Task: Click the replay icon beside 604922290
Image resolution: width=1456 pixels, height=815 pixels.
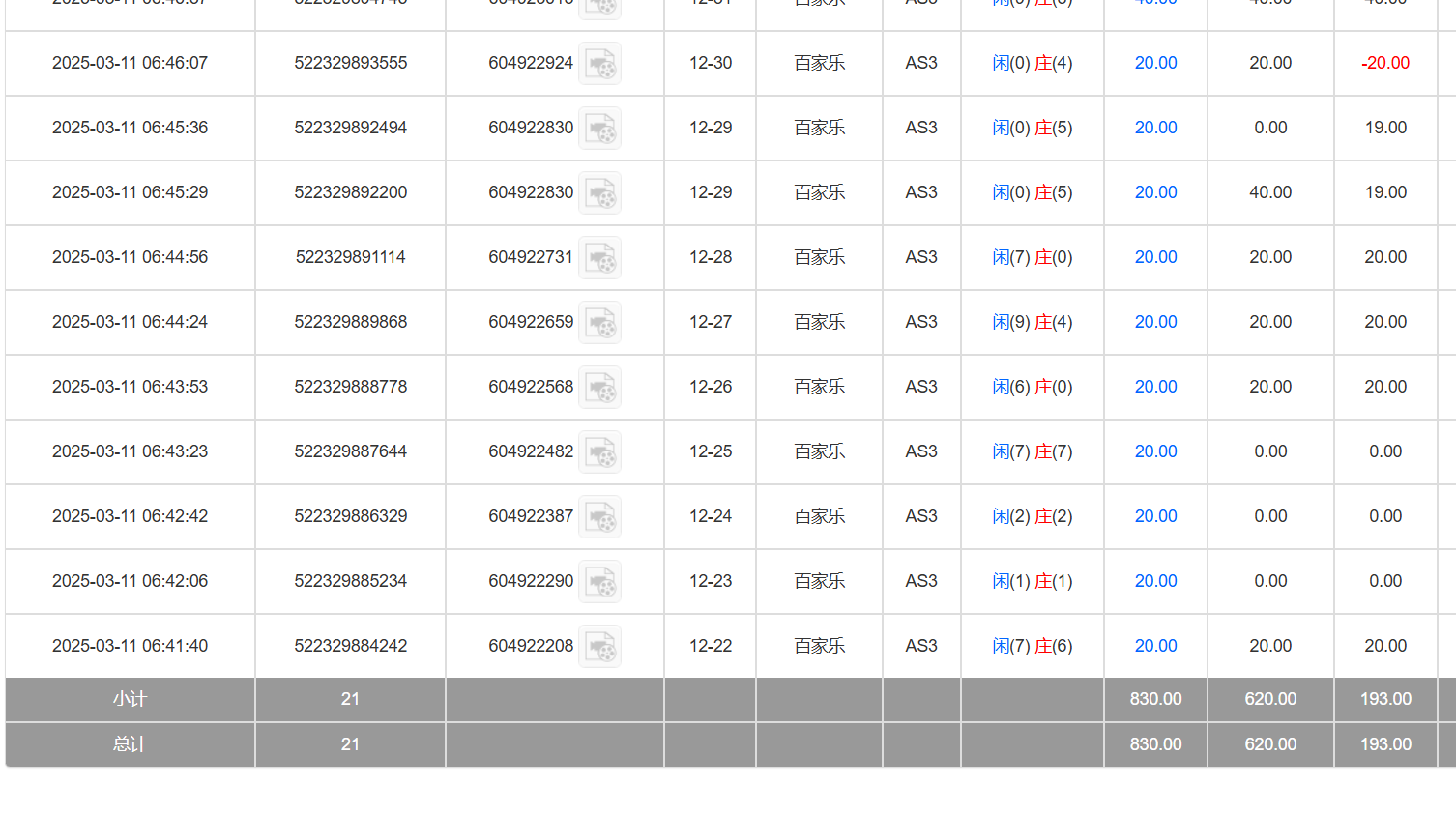Action: [599, 582]
